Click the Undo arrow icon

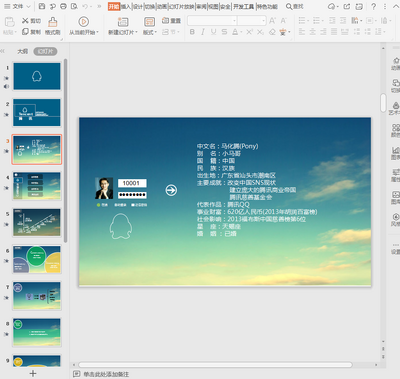click(x=85, y=6)
